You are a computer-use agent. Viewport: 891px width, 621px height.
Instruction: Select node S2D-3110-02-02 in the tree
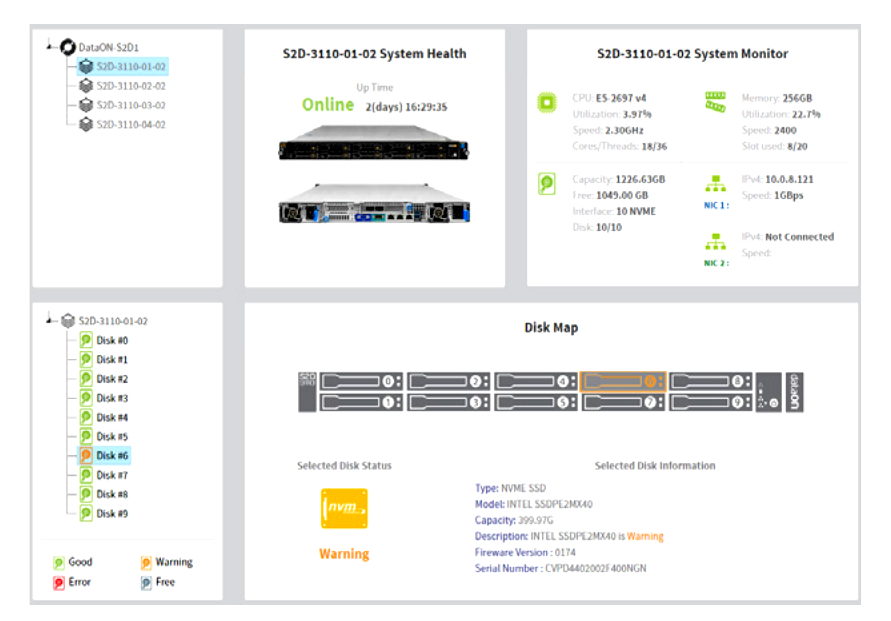130,86
